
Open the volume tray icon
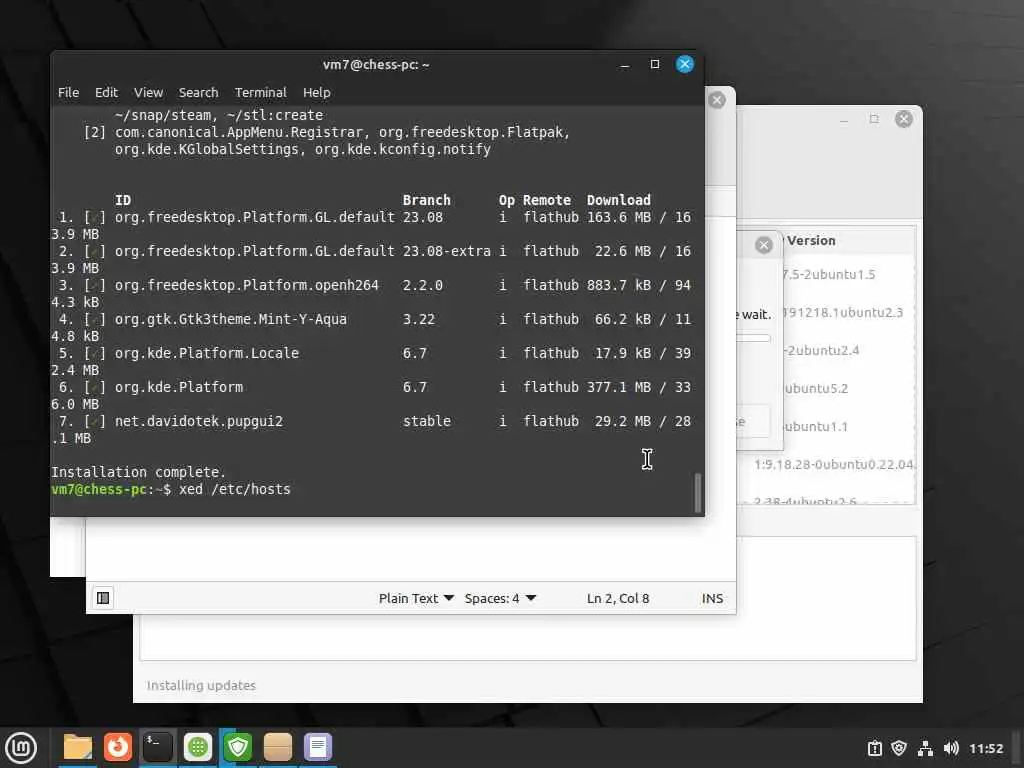click(x=951, y=748)
